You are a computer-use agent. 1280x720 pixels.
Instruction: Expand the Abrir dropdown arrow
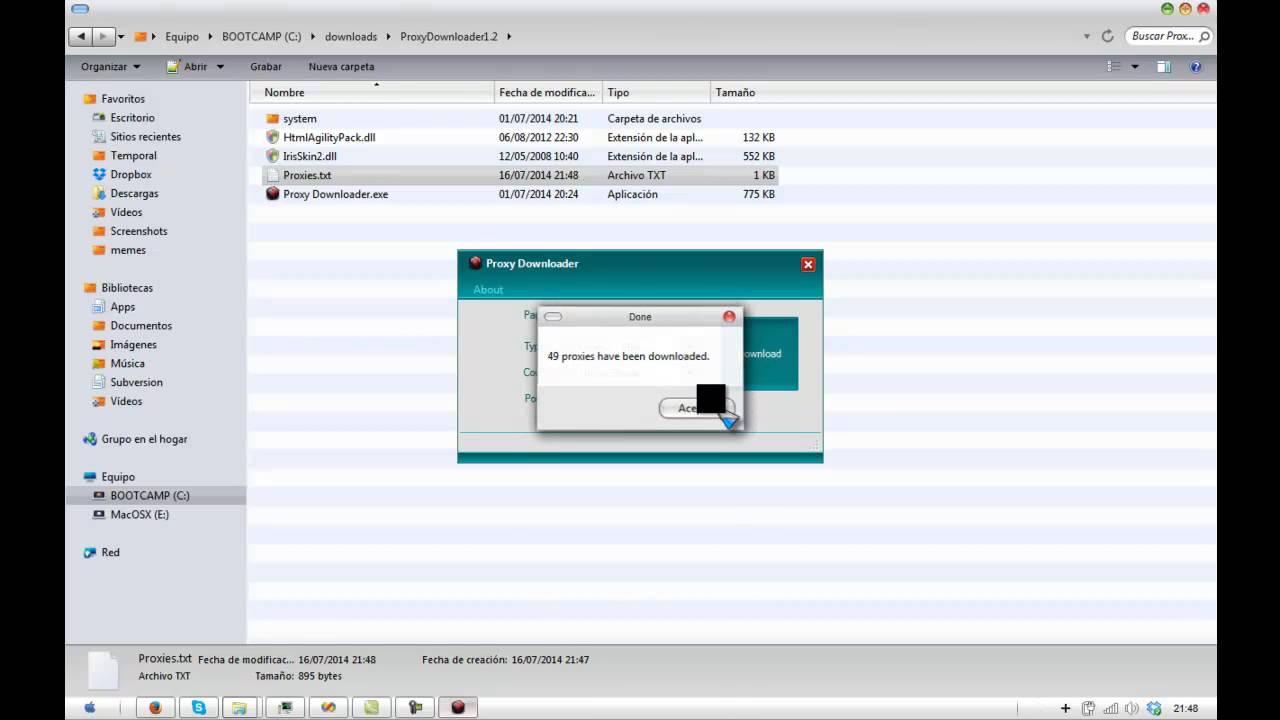click(220, 67)
